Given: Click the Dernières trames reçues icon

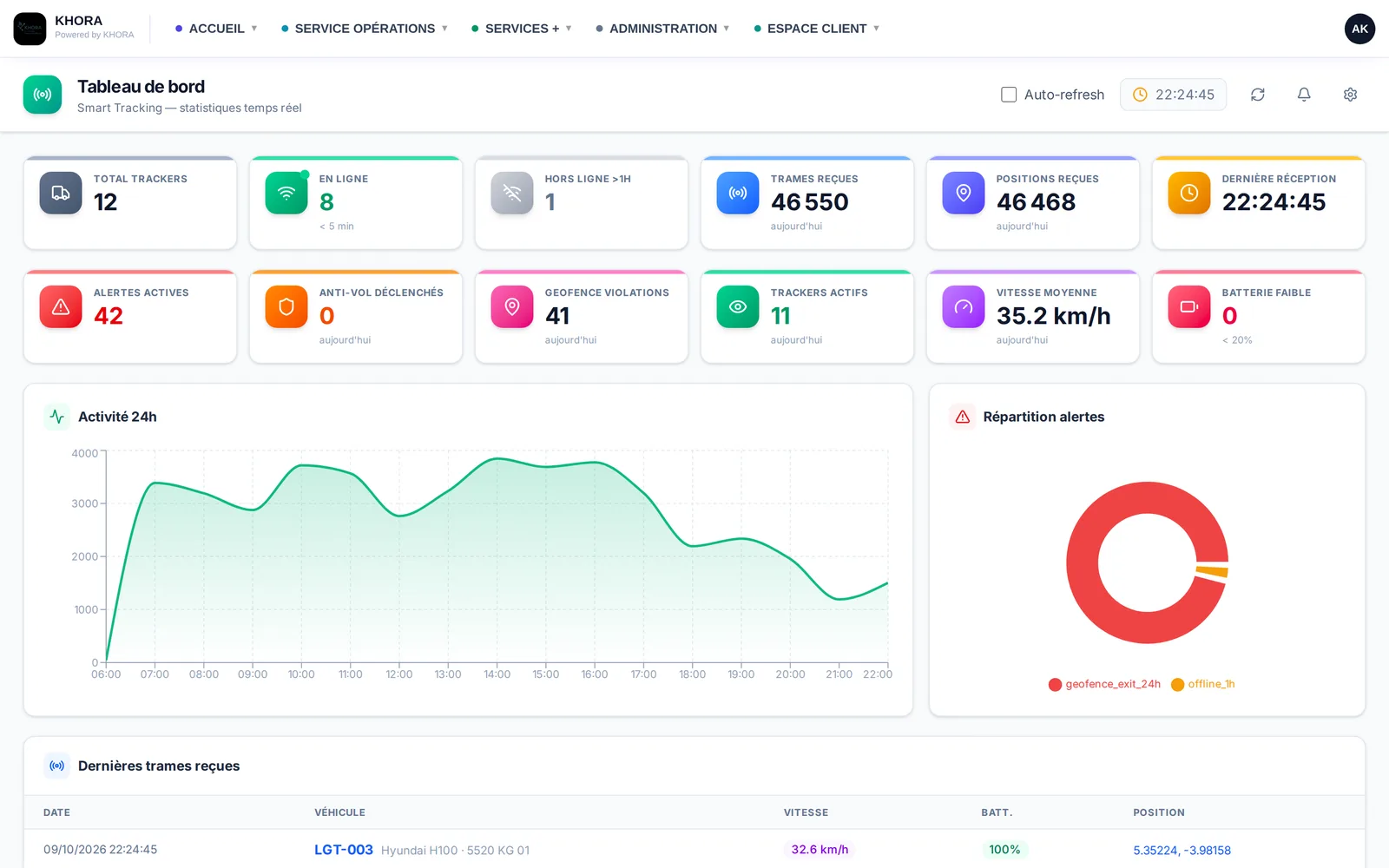Looking at the screenshot, I should [57, 766].
